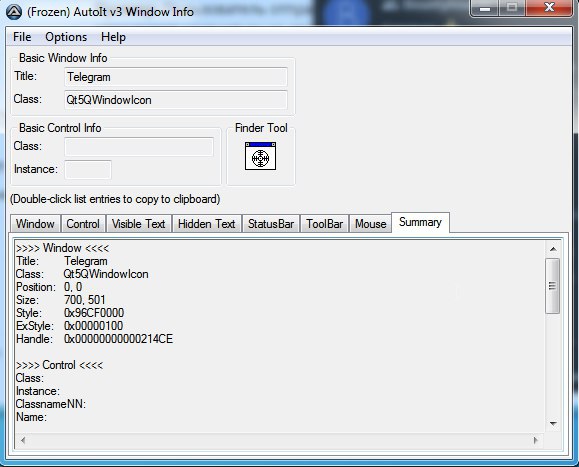Image resolution: width=579 pixels, height=467 pixels.
Task: Click the "ClassnameNN:" summary line
Action: tap(51, 404)
